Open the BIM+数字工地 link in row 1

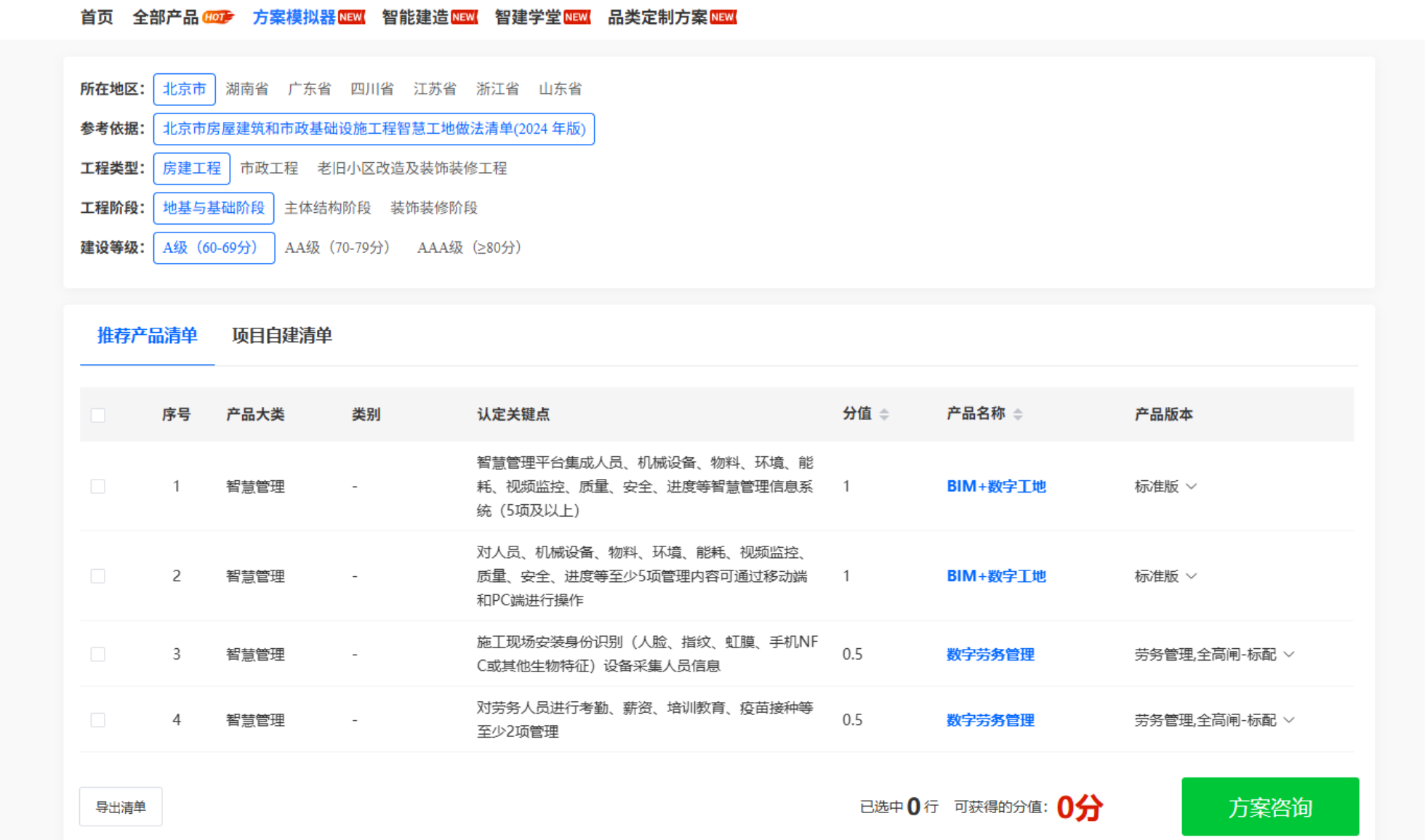[995, 486]
